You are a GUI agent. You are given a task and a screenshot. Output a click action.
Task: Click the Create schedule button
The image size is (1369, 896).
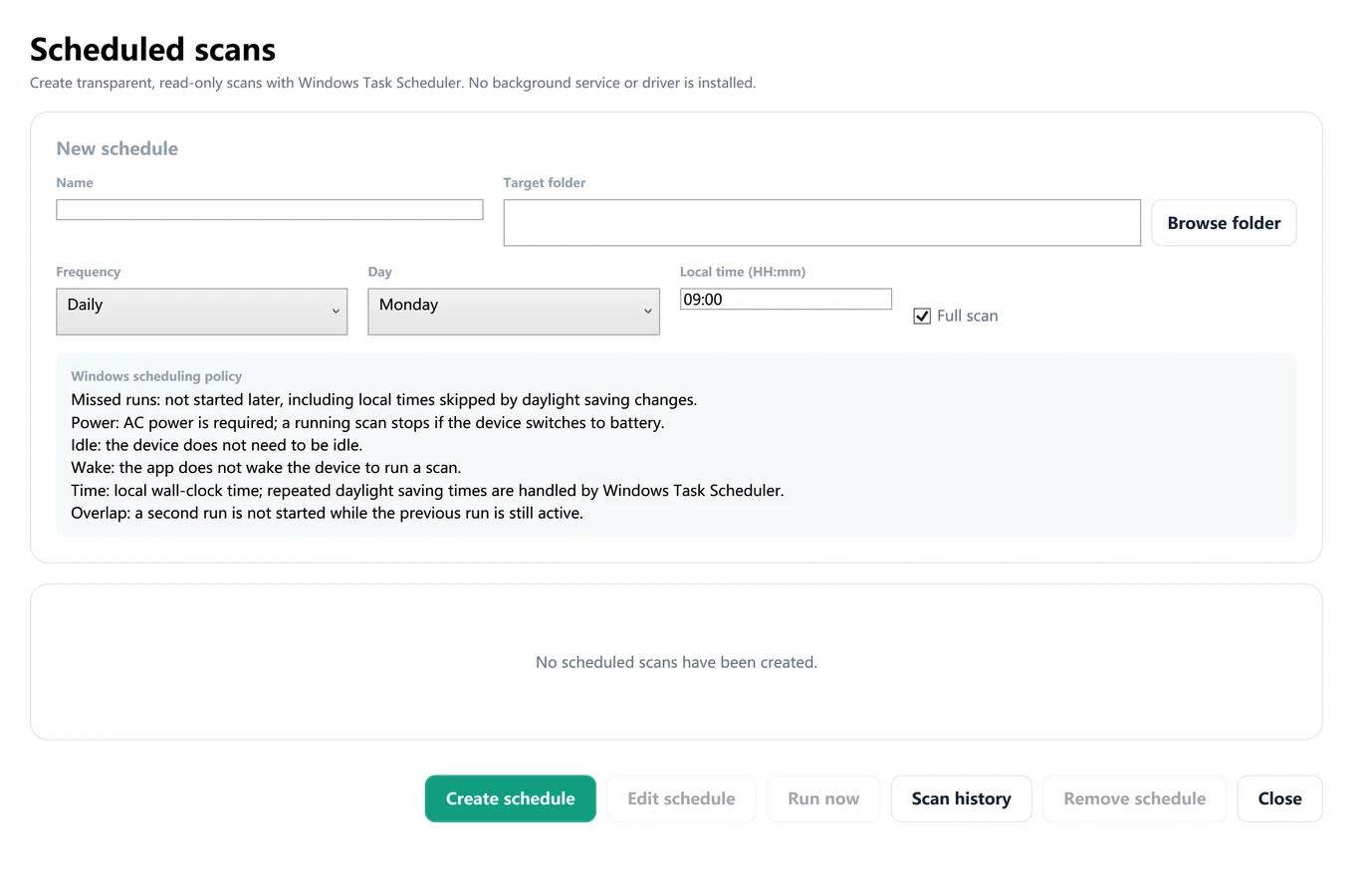pos(510,798)
